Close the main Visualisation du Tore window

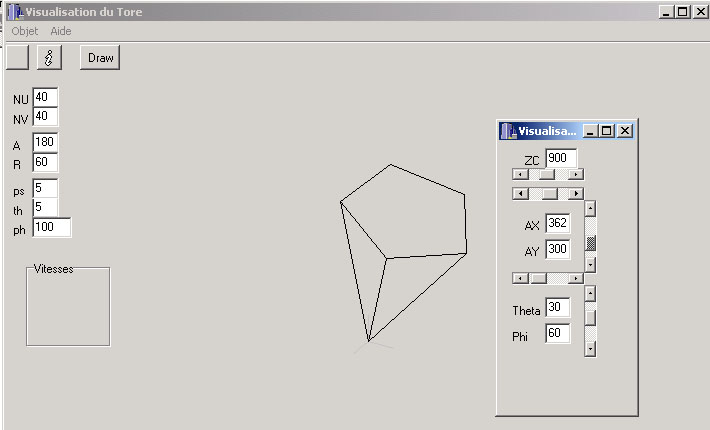(x=700, y=12)
